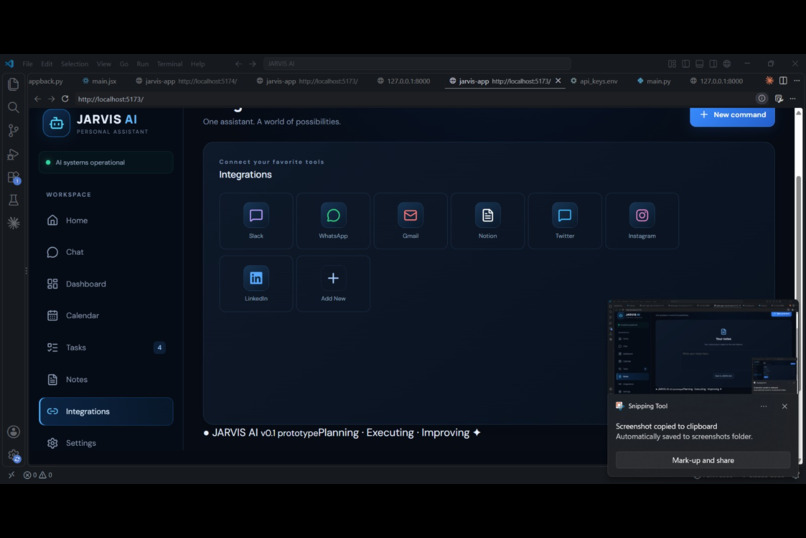Switch to the appback.py tab
This screenshot has width=806, height=538.
[46, 81]
